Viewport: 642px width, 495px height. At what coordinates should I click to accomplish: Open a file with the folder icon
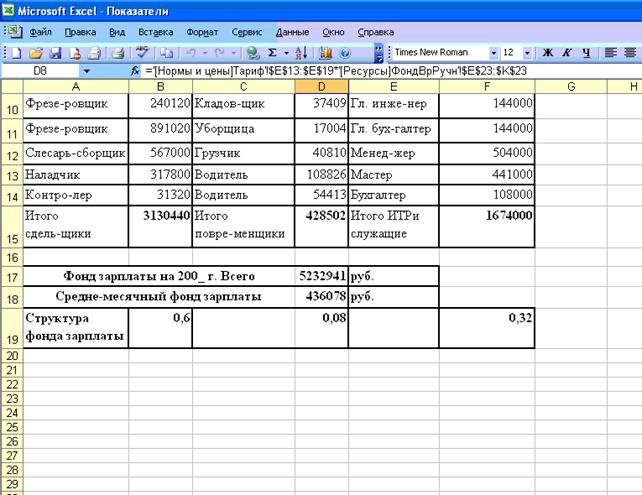pos(36,53)
